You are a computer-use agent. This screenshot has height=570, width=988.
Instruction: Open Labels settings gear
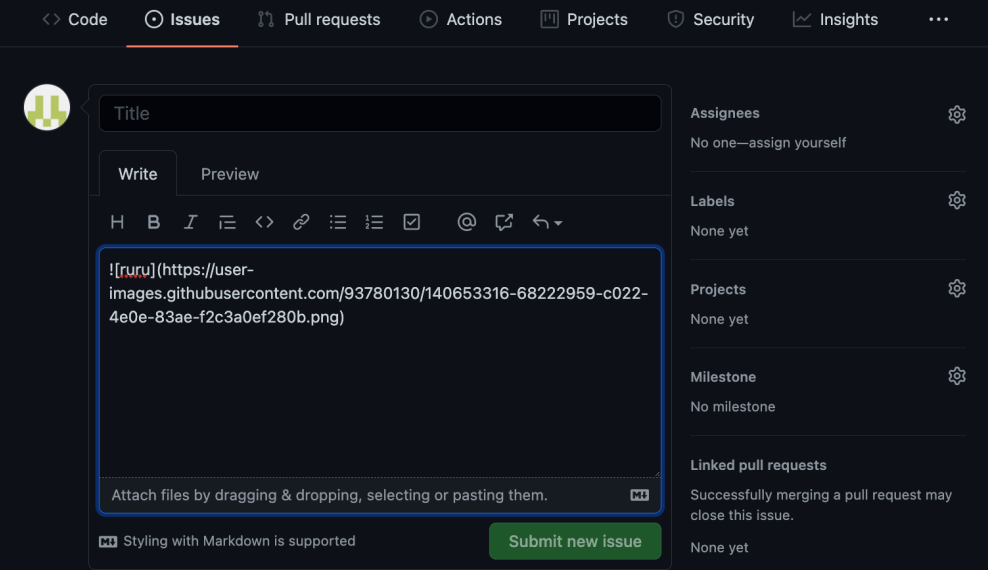956,200
